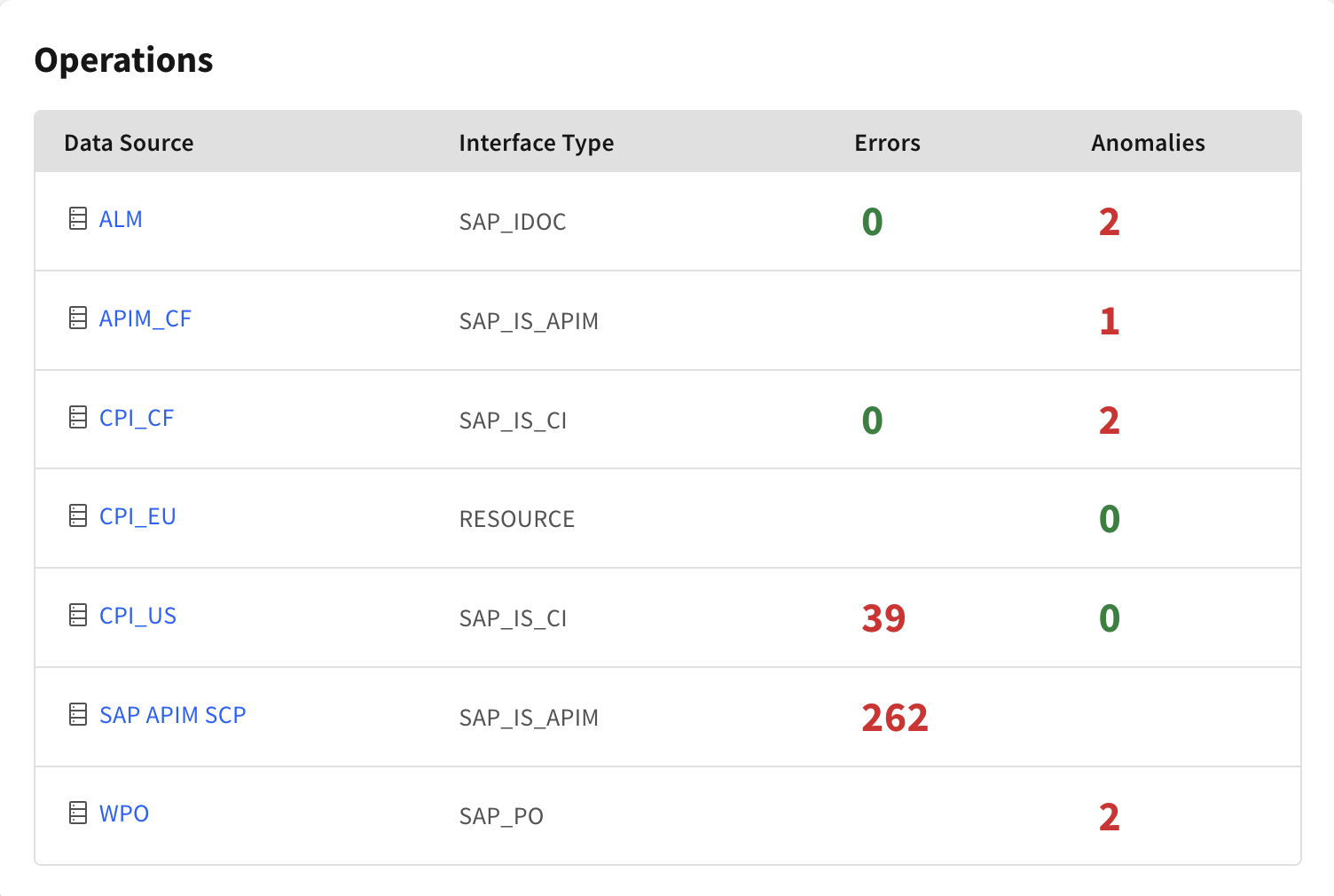This screenshot has height=896, width=1334.
Task: Select the Errors column header
Action: [887, 143]
